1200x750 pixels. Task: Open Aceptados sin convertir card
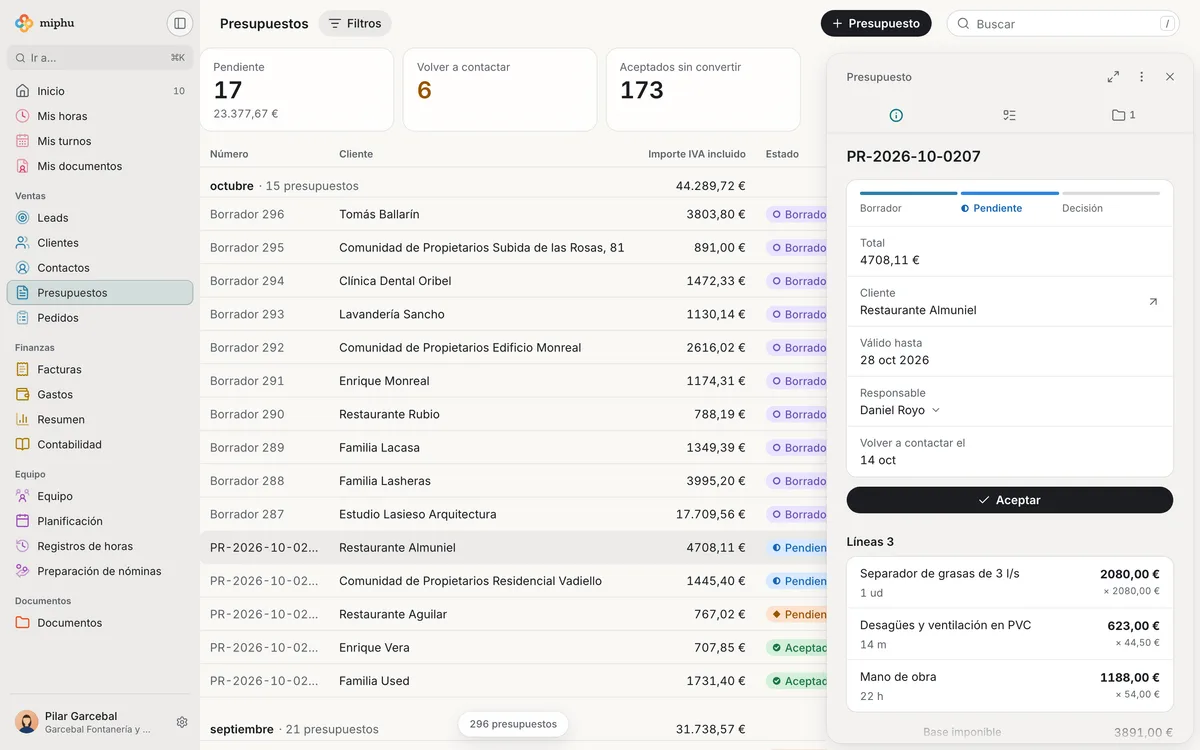[x=703, y=90]
